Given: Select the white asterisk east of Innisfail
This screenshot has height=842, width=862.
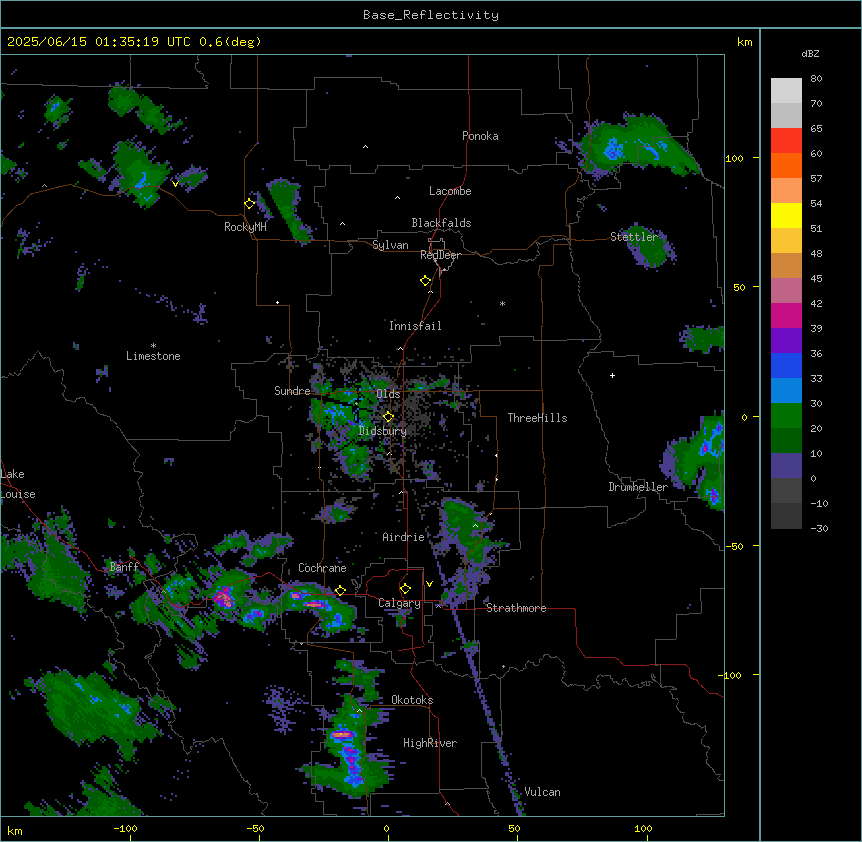Looking at the screenshot, I should (x=502, y=303).
